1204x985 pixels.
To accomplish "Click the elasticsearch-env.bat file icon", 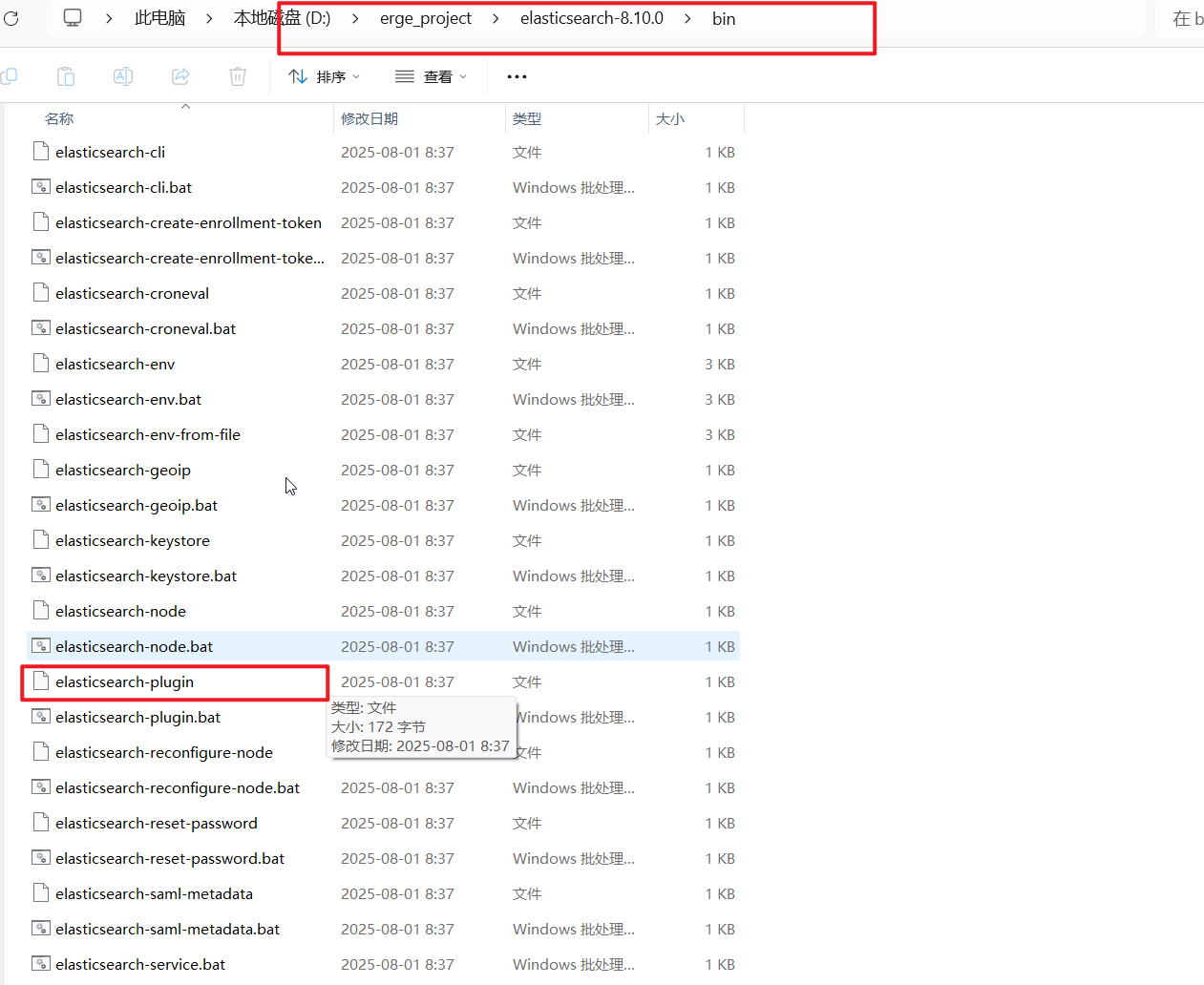I will 41,399.
